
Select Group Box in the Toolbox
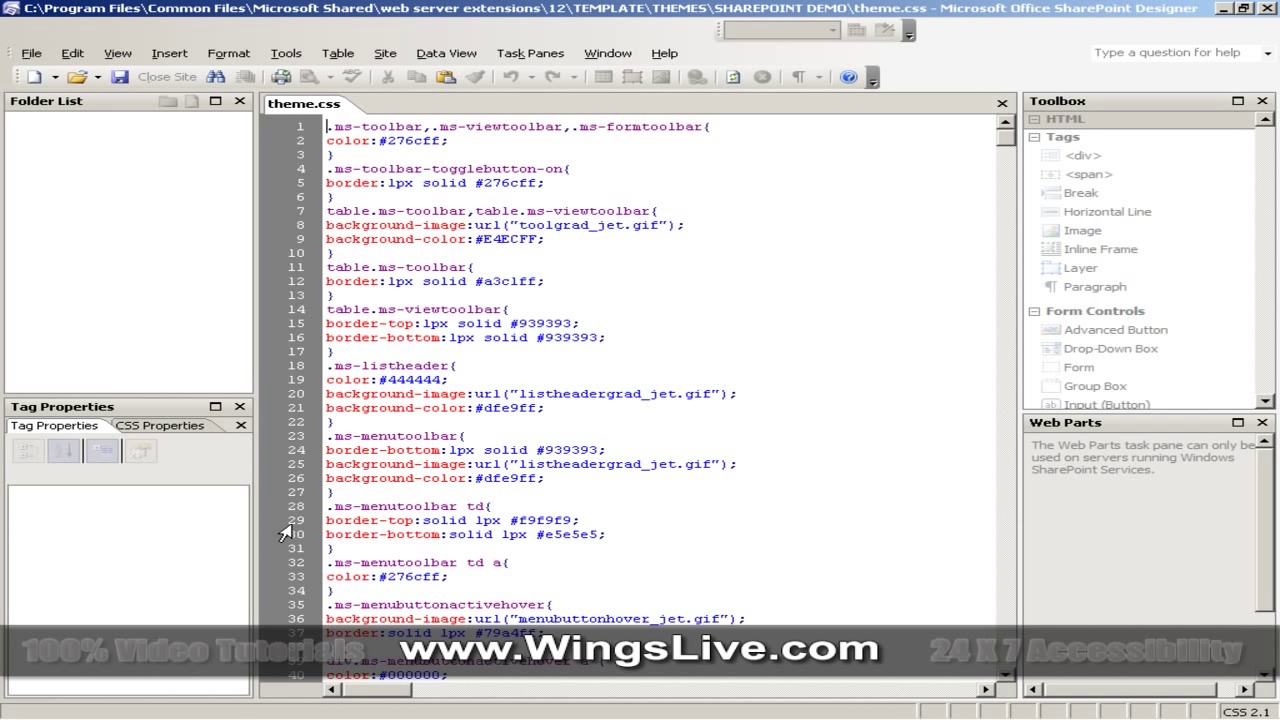(x=1095, y=387)
